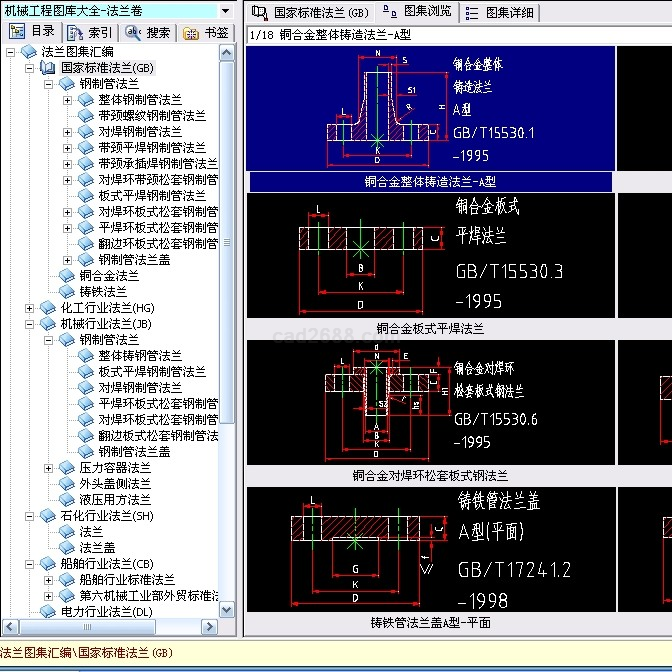Click the book icon beside 铜合金法兰
Screen dimensions: 672x672
(x=67, y=276)
